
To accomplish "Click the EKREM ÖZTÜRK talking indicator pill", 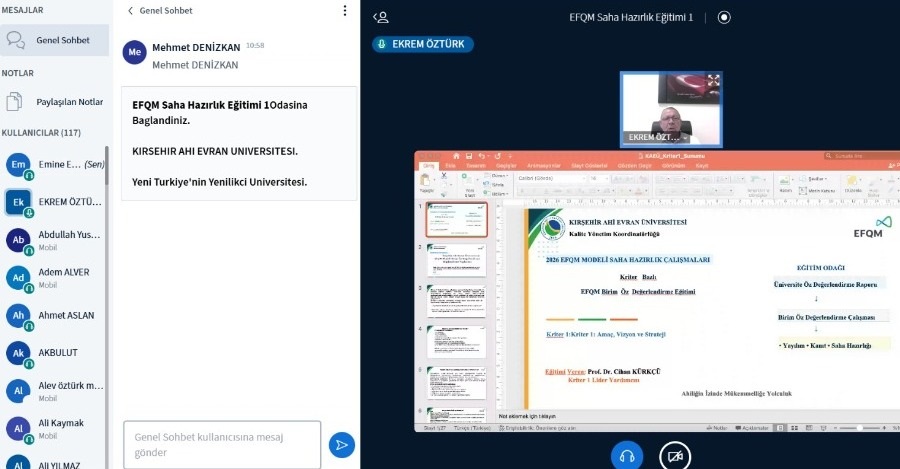I will click(423, 44).
